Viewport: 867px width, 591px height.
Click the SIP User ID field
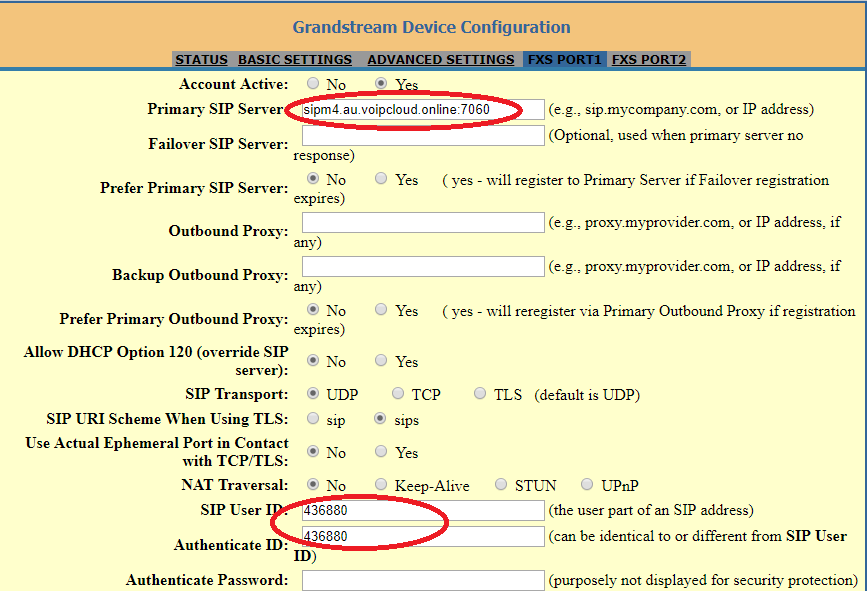pos(423,510)
